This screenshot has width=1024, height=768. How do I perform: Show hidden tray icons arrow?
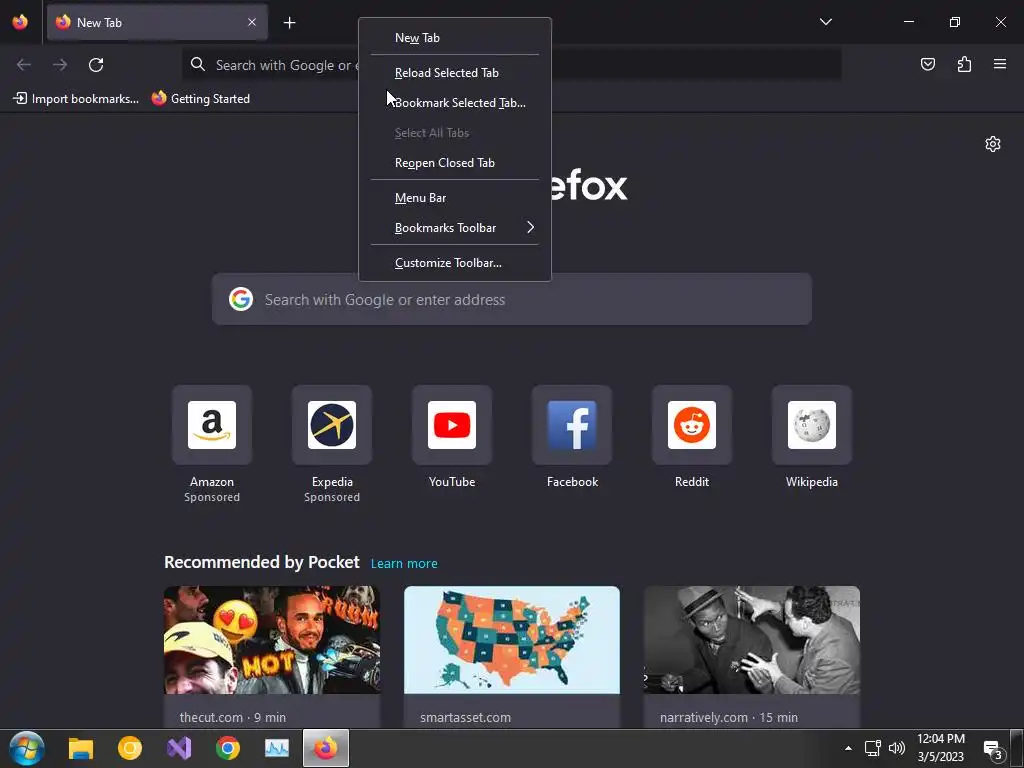coord(848,748)
